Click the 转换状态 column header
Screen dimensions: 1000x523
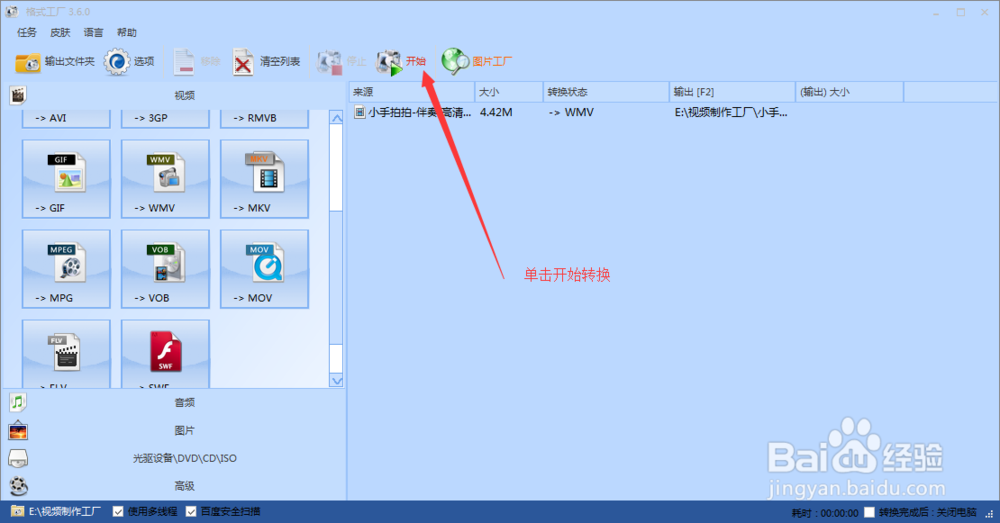[x=606, y=92]
